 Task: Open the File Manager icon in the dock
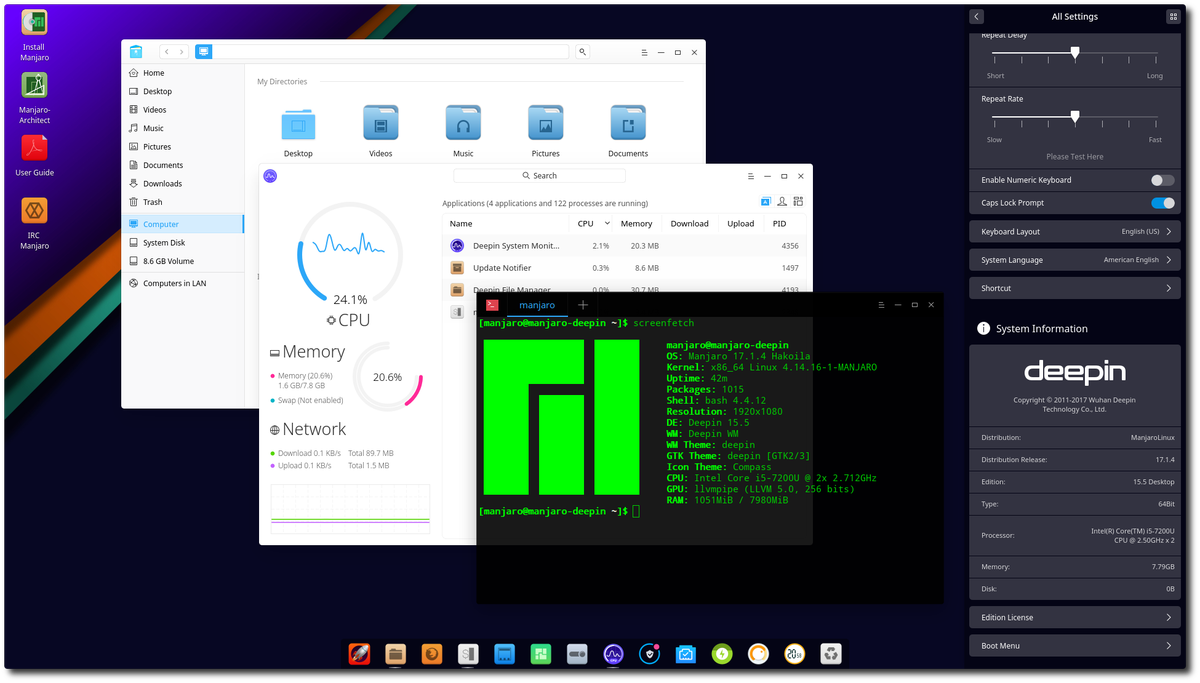click(x=395, y=654)
